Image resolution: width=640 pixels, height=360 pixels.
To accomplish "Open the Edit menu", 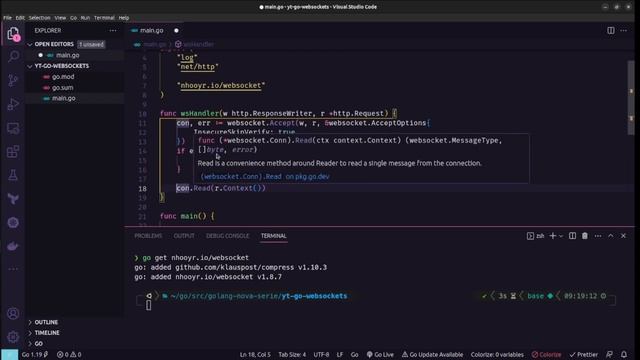I will pyautogui.click(x=20, y=18).
